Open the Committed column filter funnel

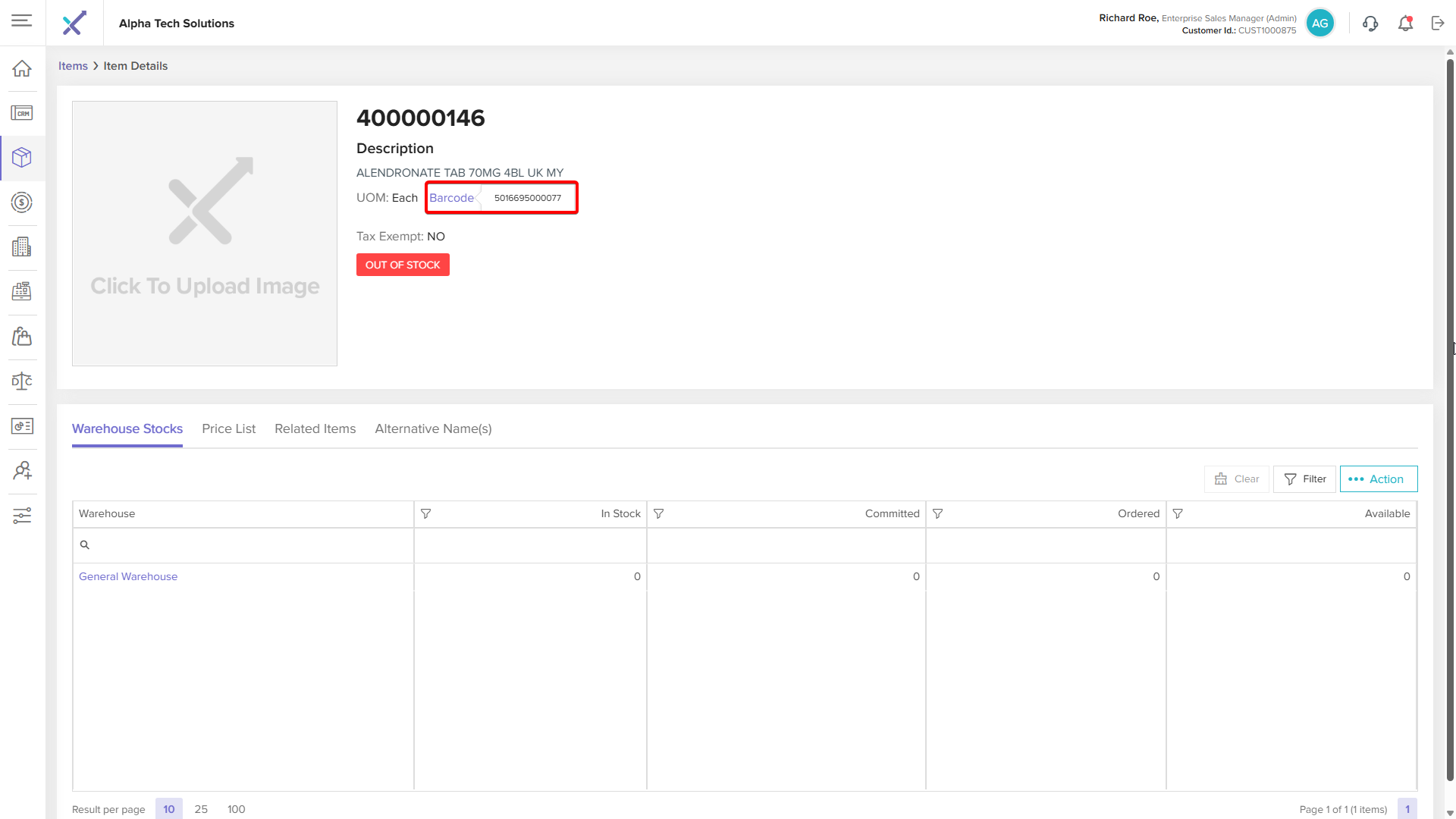[659, 514]
